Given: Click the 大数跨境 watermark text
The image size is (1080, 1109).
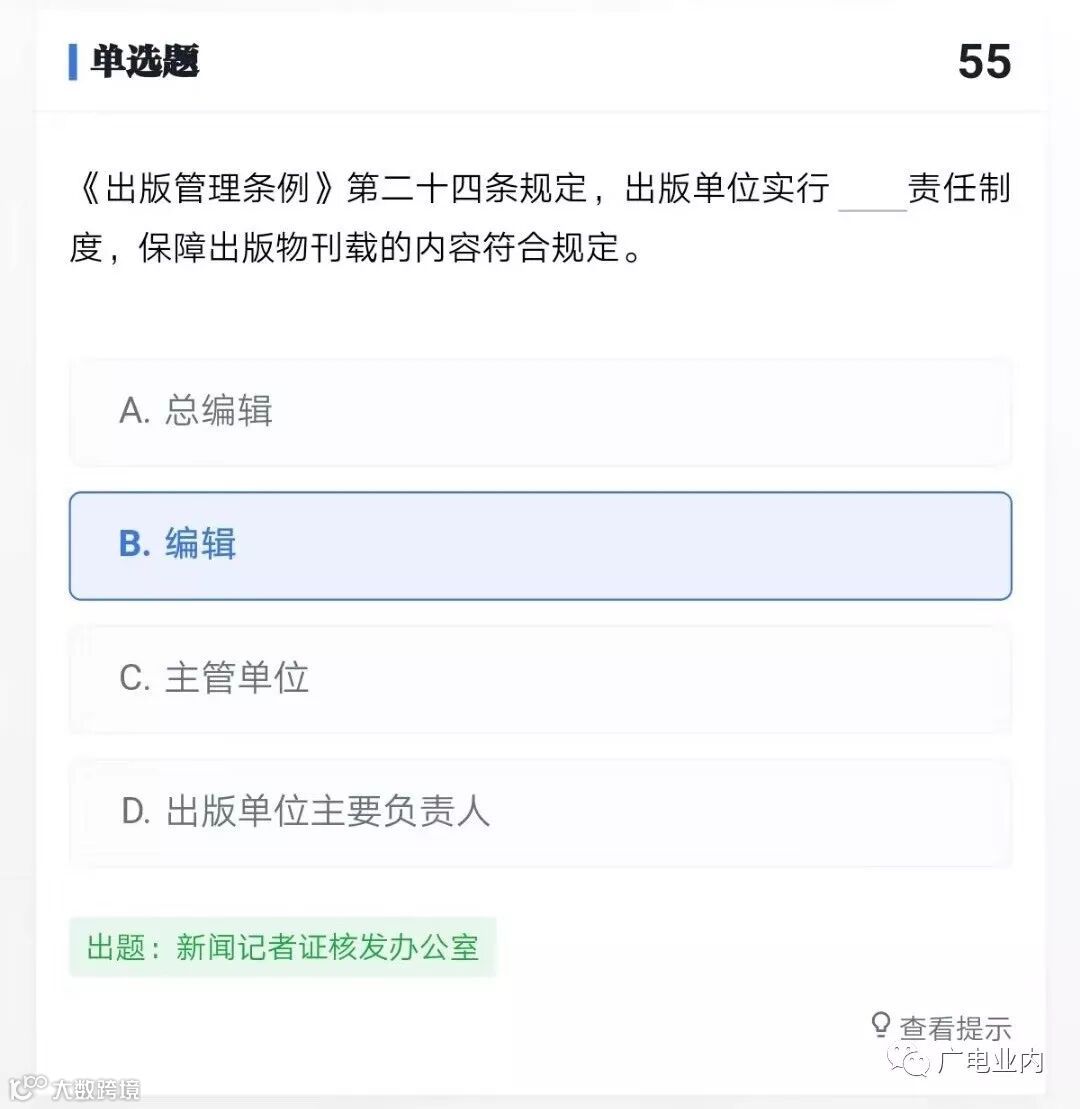Looking at the screenshot, I should (95, 1088).
